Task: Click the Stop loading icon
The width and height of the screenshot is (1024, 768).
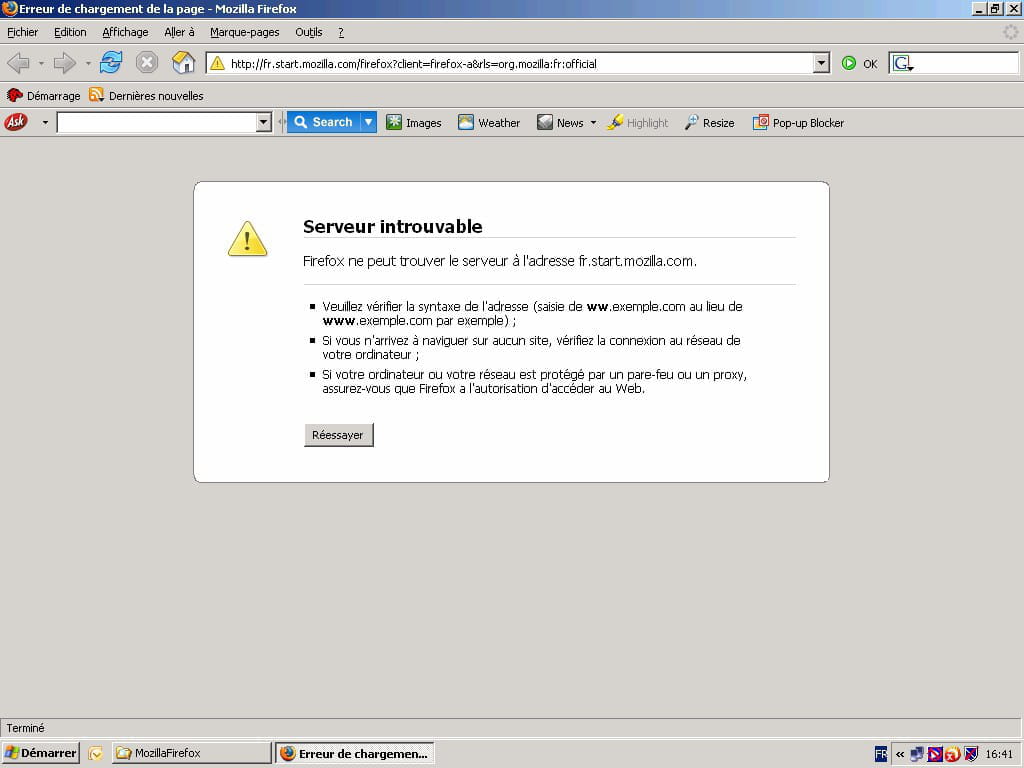Action: coord(147,63)
